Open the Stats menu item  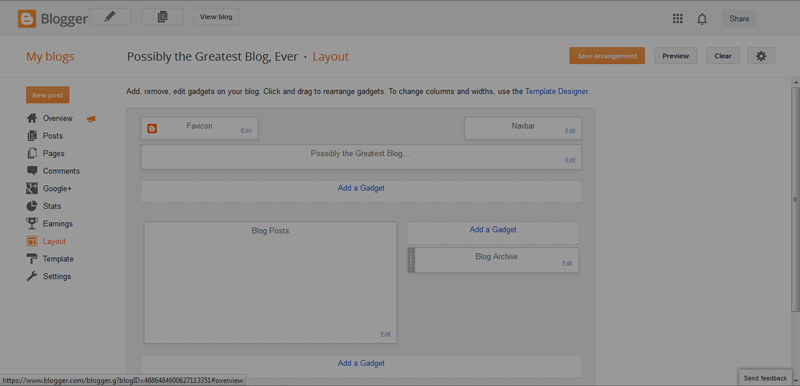[52, 206]
